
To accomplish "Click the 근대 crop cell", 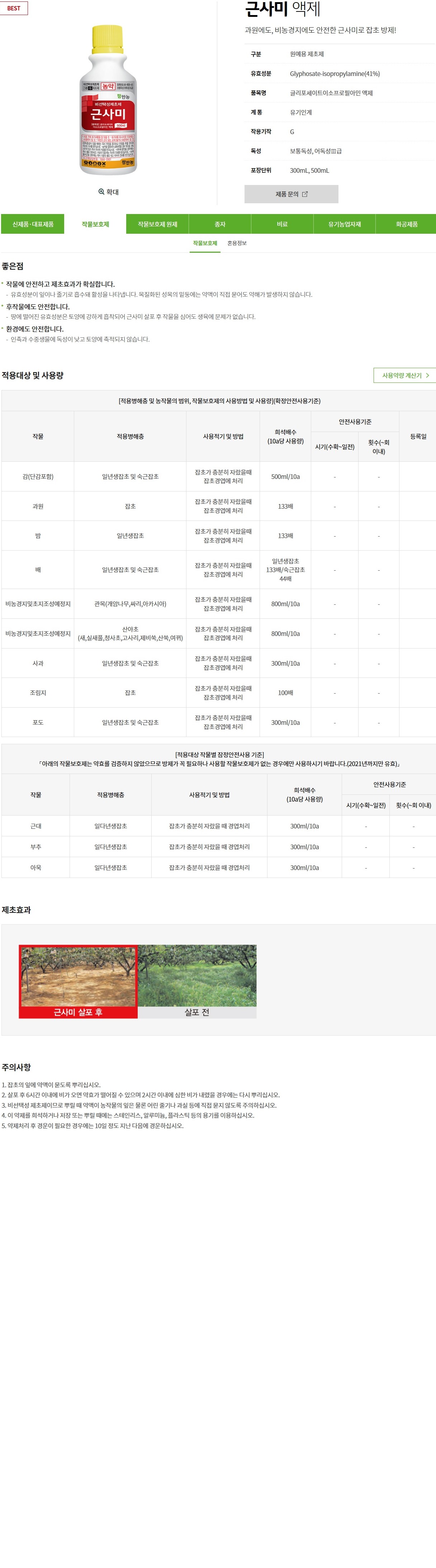I will (36, 826).
